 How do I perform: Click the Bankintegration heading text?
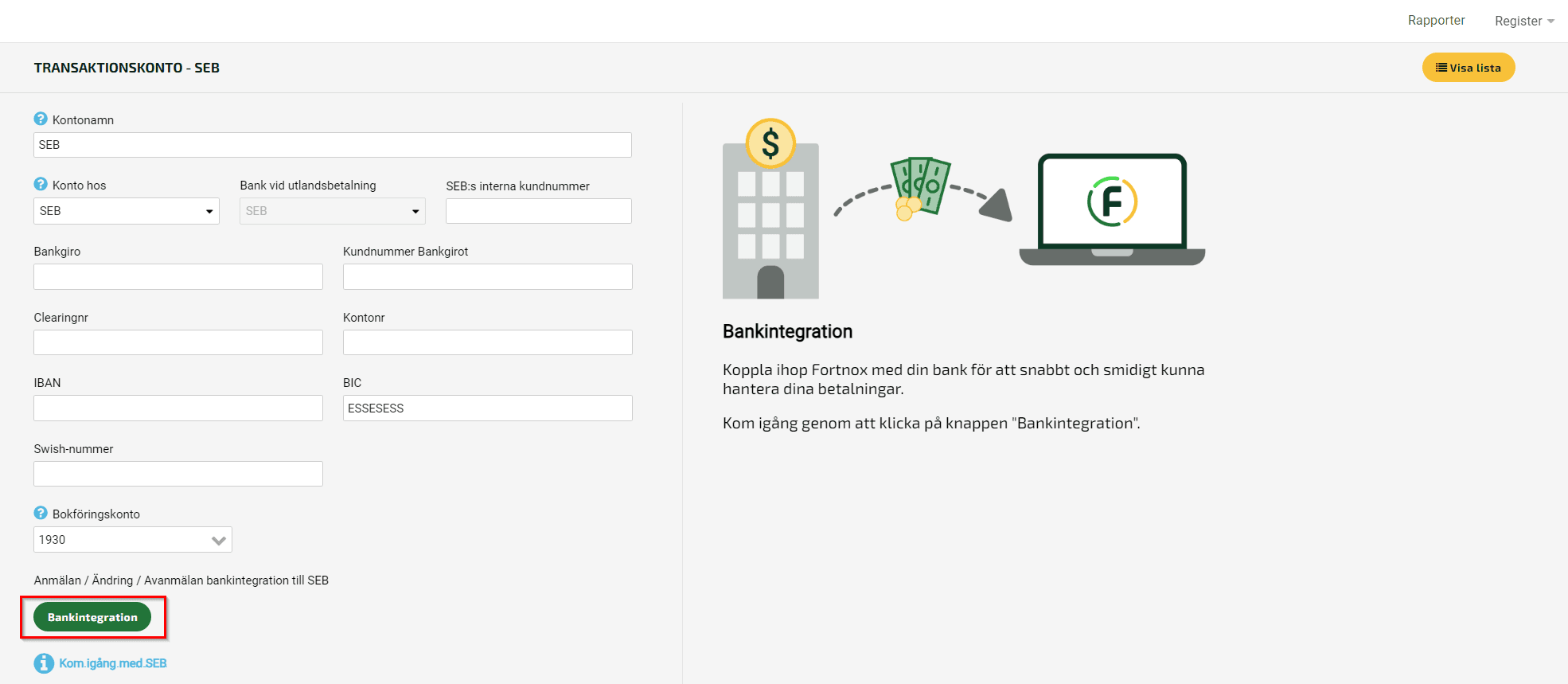point(787,331)
